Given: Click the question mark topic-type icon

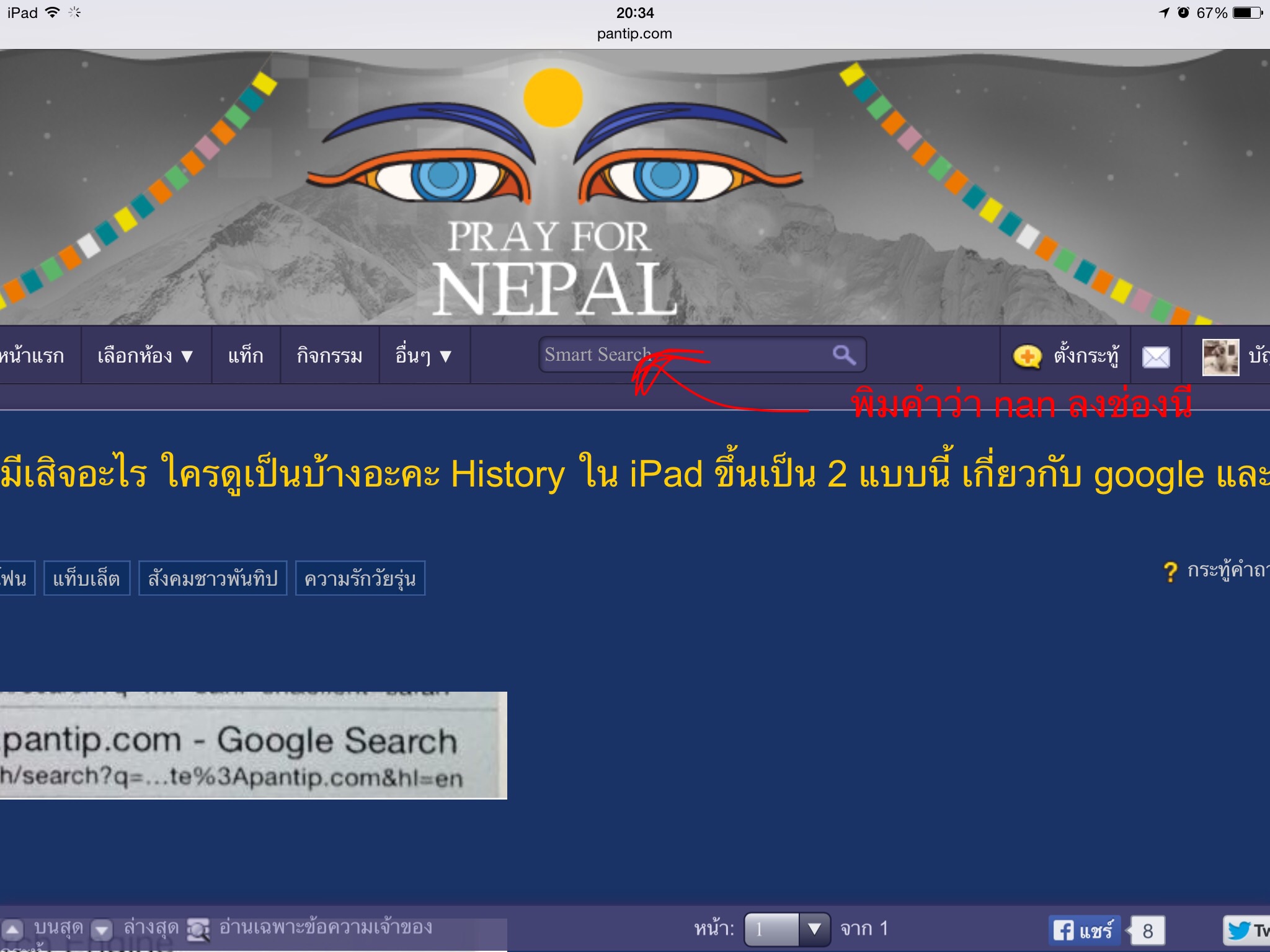Looking at the screenshot, I should [1170, 571].
